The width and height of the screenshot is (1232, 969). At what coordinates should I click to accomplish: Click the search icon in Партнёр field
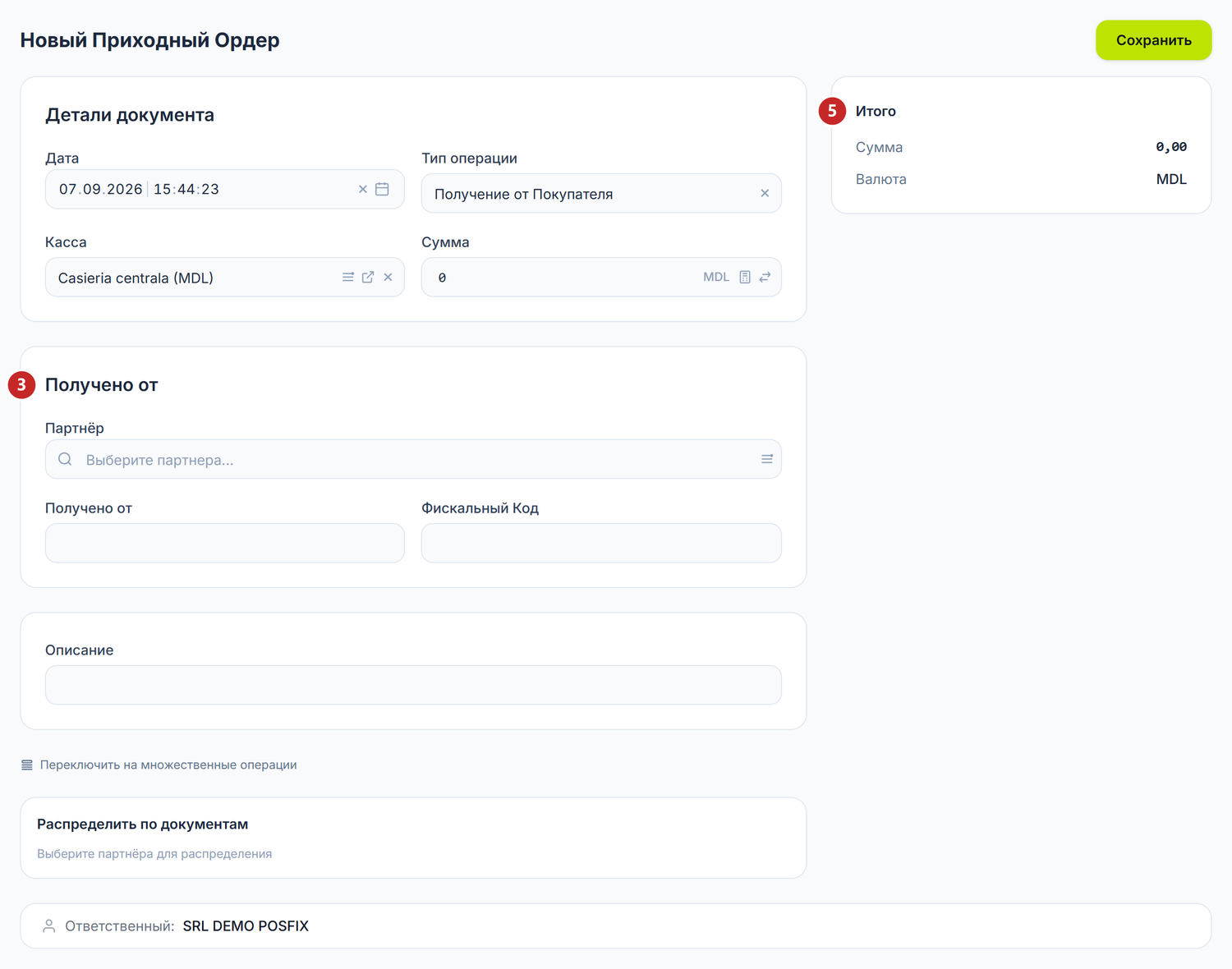[x=65, y=459]
